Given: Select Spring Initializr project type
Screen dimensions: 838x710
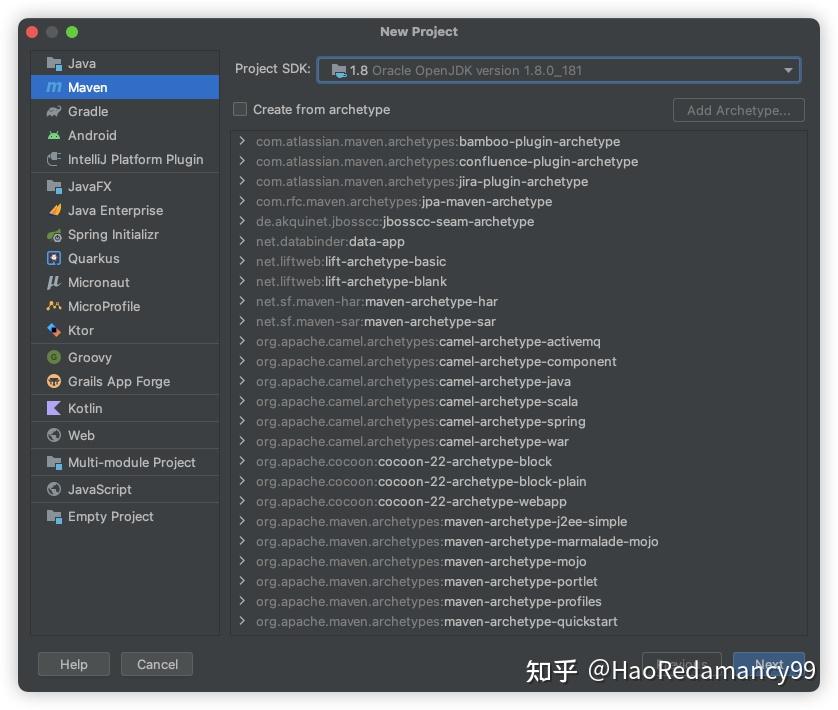Looking at the screenshot, I should coord(125,235).
